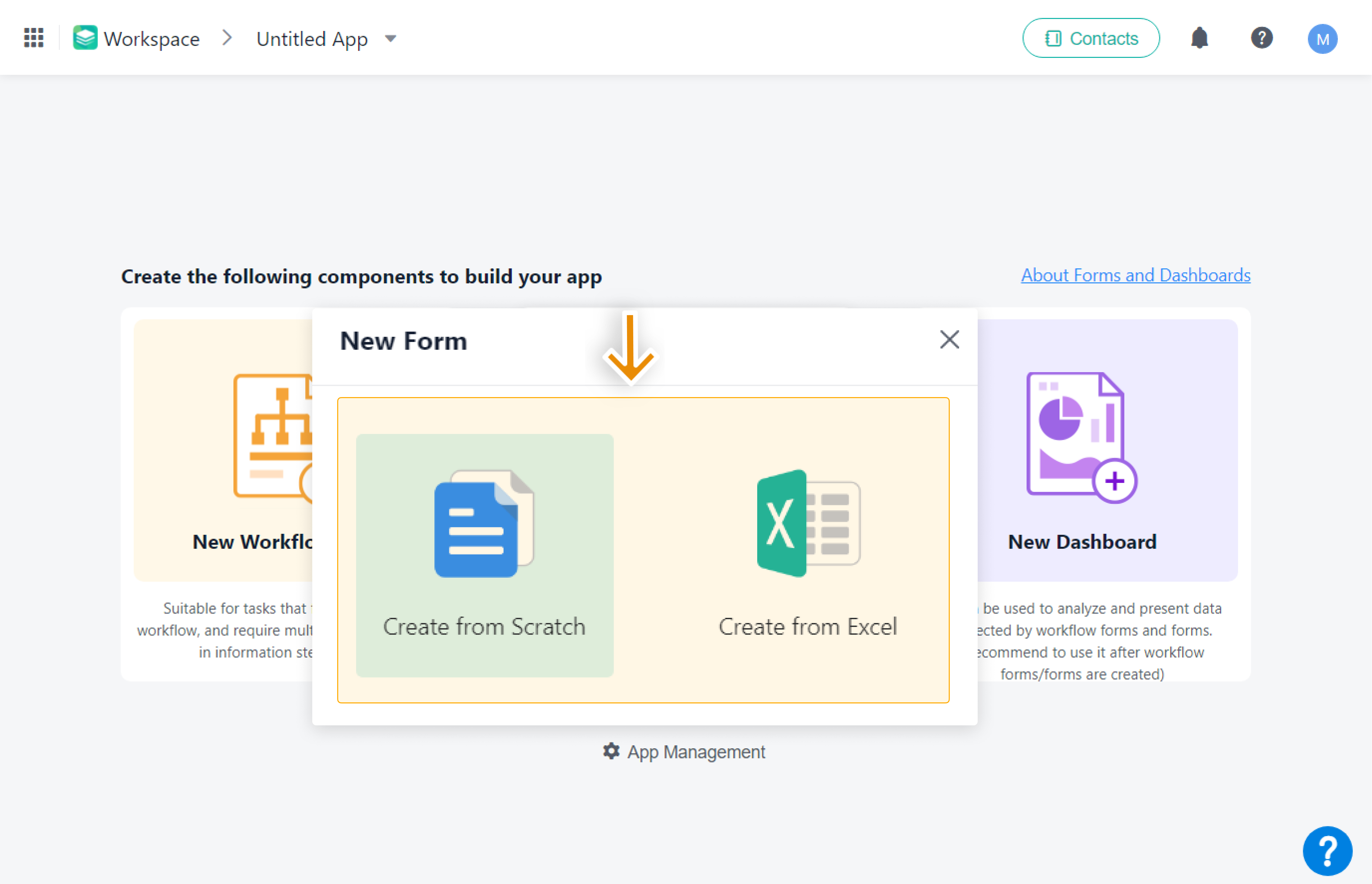Click the breadcrumb chevron after Workspace
1372x884 pixels.
(x=228, y=38)
